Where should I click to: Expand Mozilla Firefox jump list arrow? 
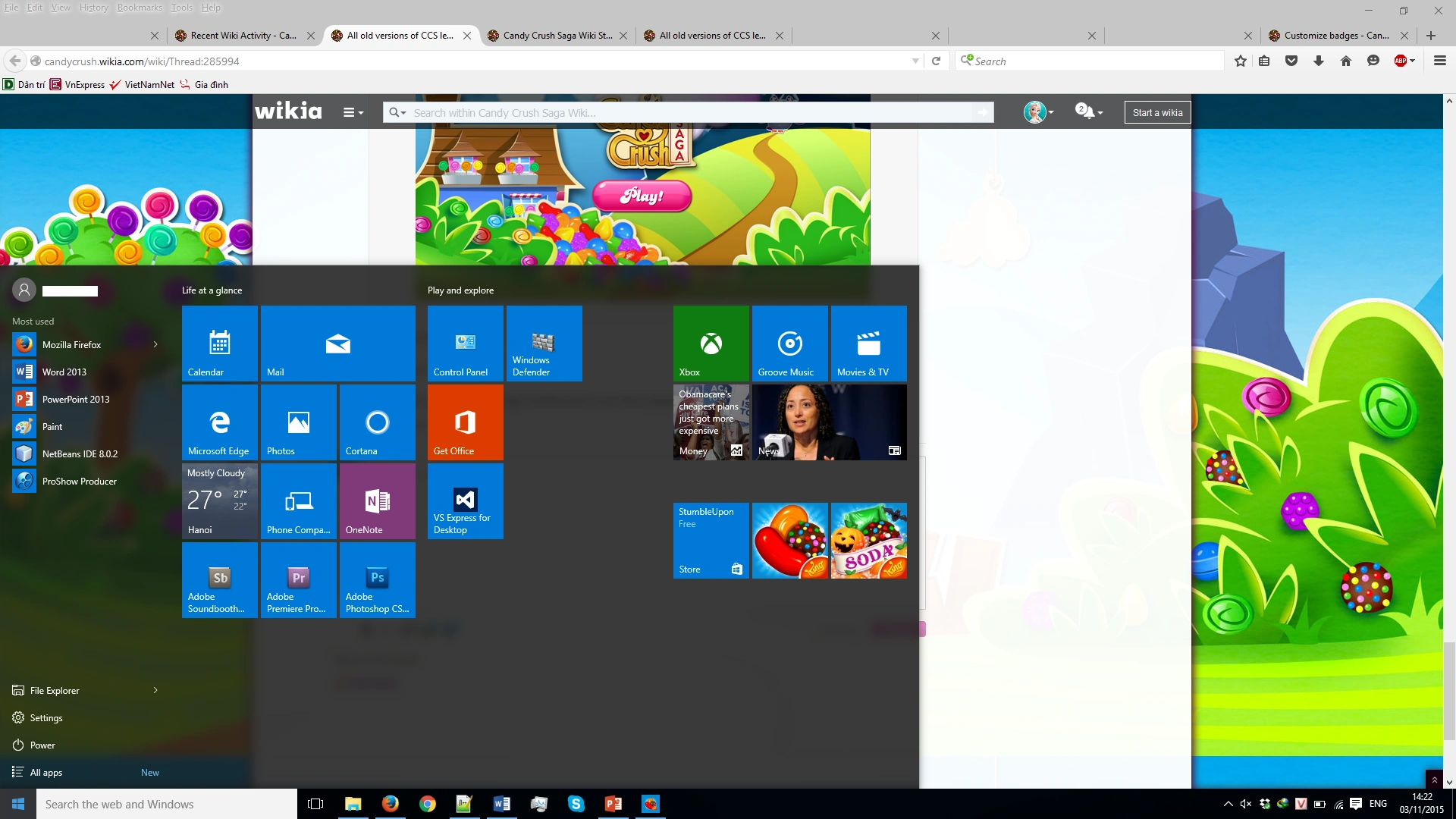[x=155, y=345]
